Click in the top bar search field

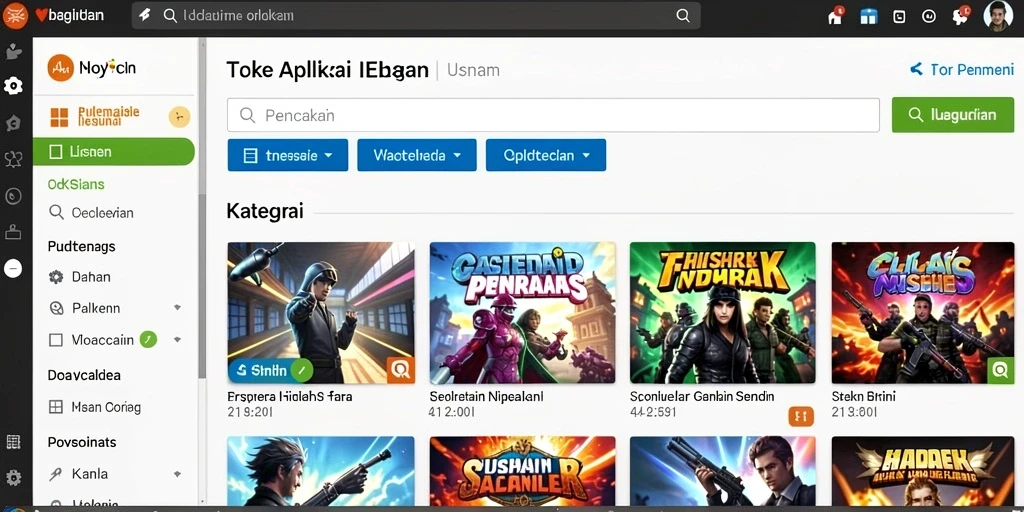coord(416,16)
